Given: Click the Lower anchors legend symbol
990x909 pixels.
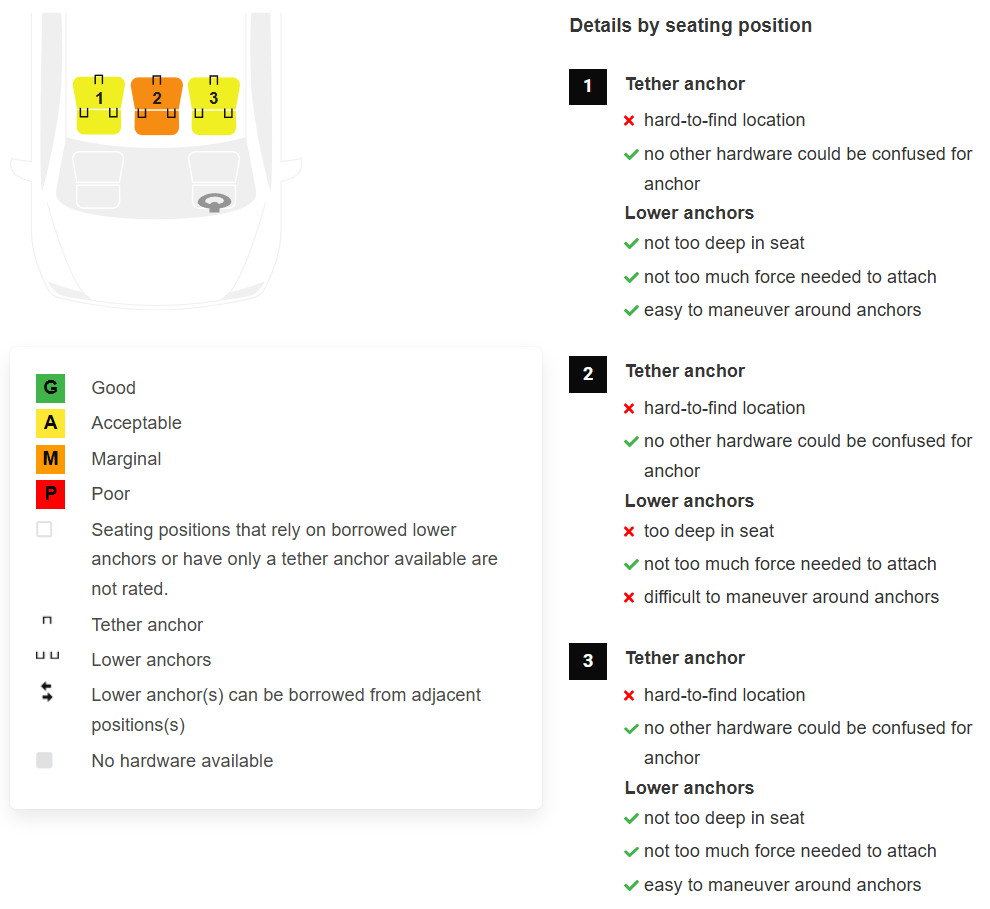Looking at the screenshot, I should point(47,657).
